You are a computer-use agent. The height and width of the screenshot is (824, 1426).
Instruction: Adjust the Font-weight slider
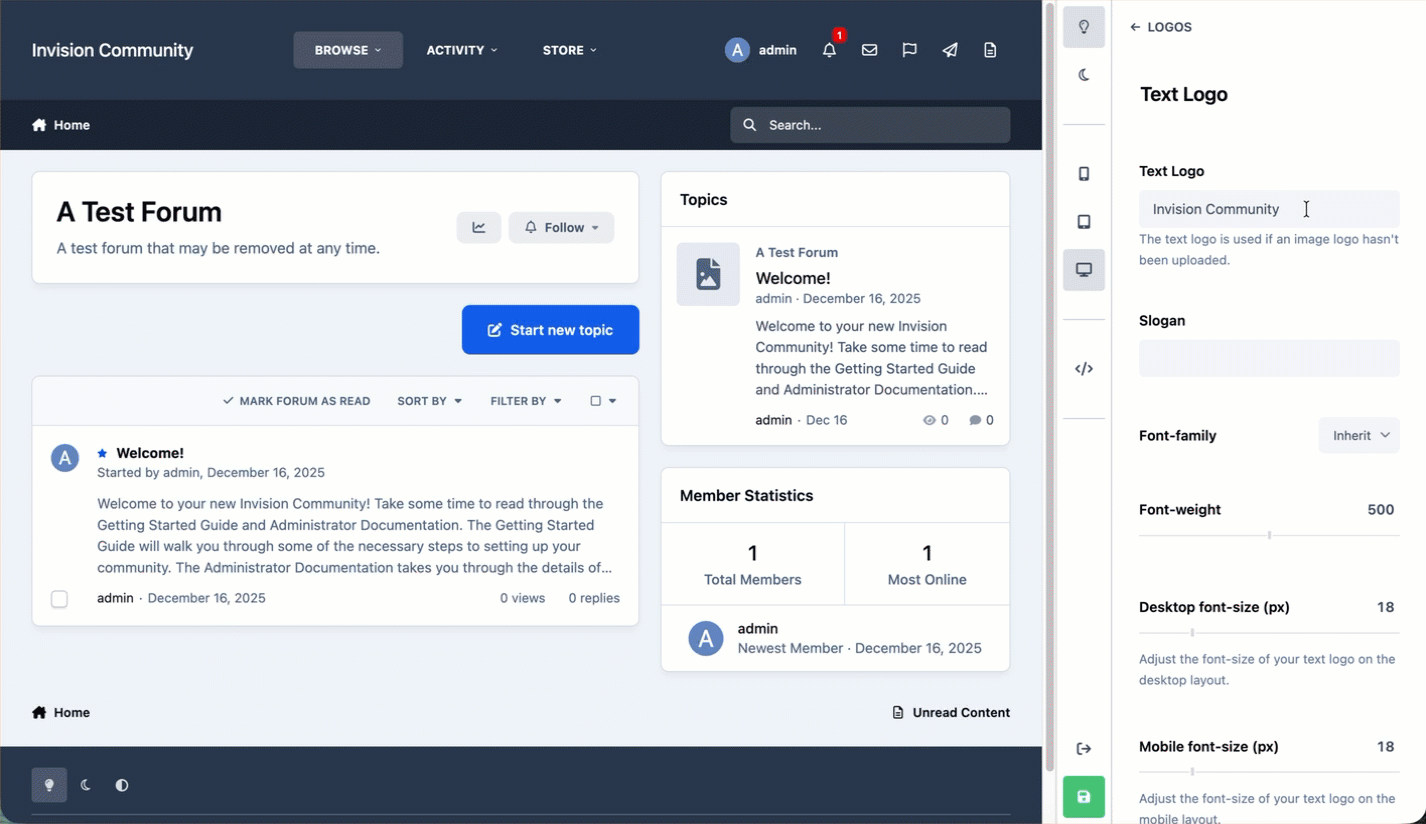[1269, 535]
